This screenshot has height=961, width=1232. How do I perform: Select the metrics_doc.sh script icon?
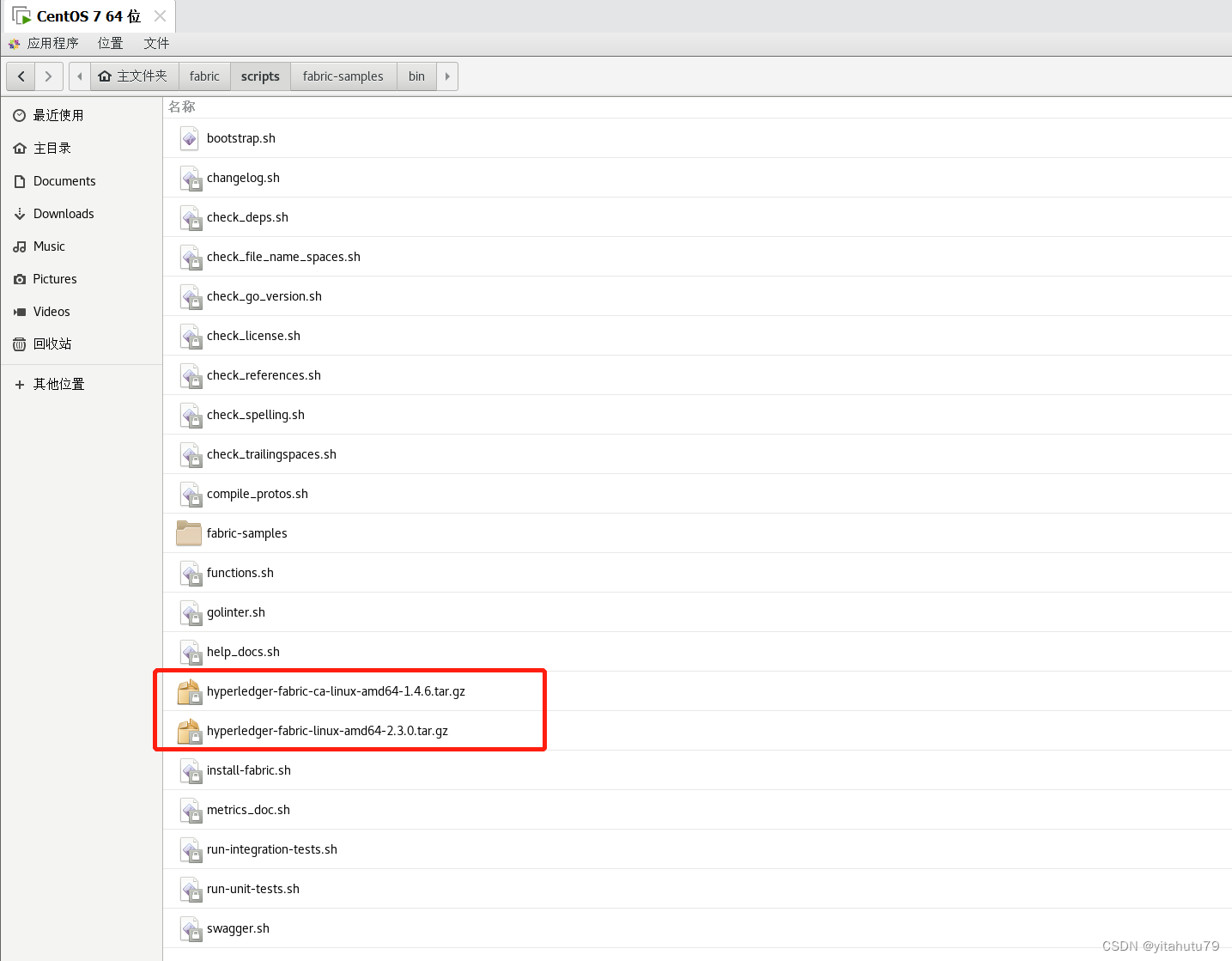click(x=190, y=810)
